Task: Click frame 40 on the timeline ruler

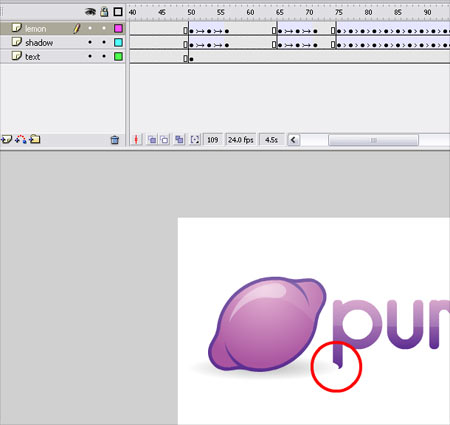Action: tap(132, 12)
